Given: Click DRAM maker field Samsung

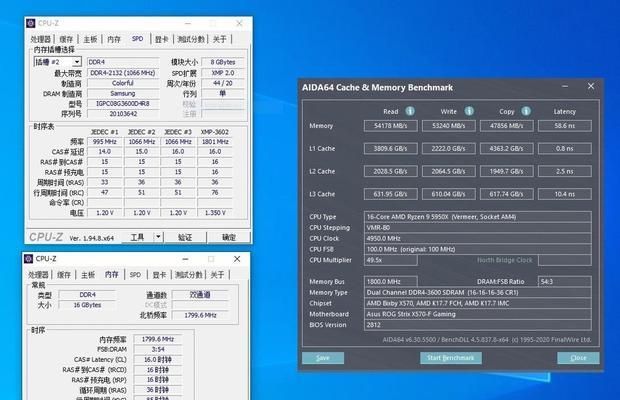Looking at the screenshot, I should (123, 93).
